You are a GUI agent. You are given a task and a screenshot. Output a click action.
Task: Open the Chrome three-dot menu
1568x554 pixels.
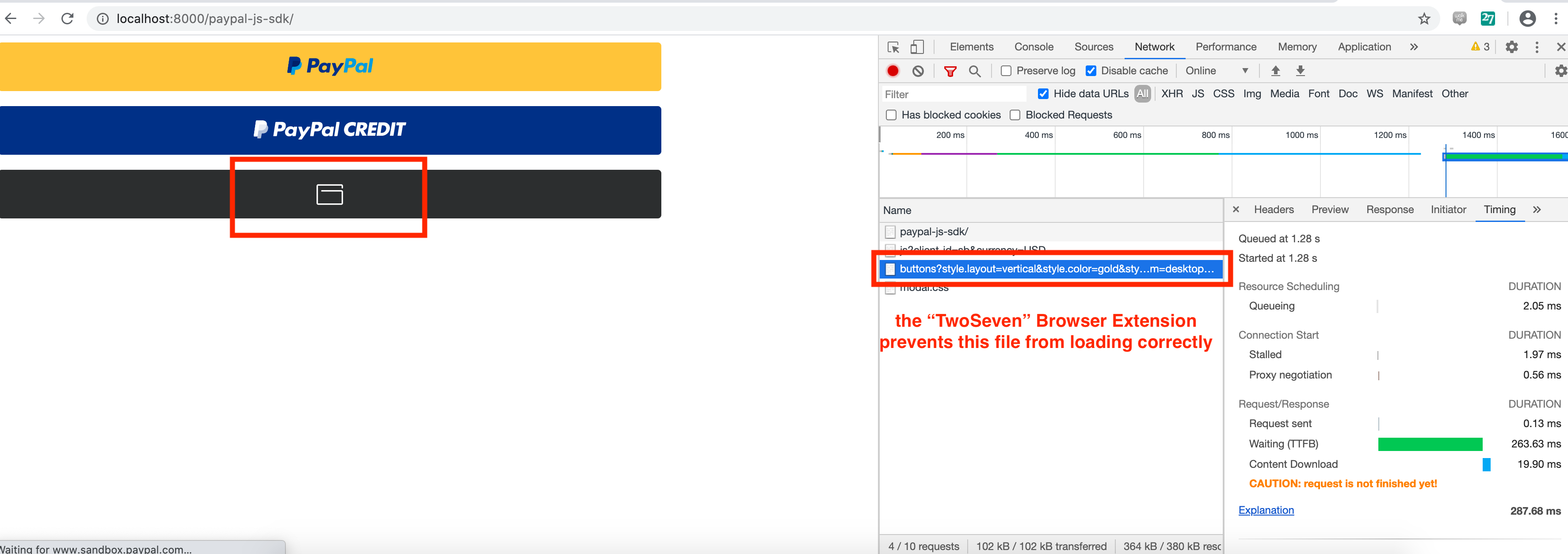click(1556, 19)
